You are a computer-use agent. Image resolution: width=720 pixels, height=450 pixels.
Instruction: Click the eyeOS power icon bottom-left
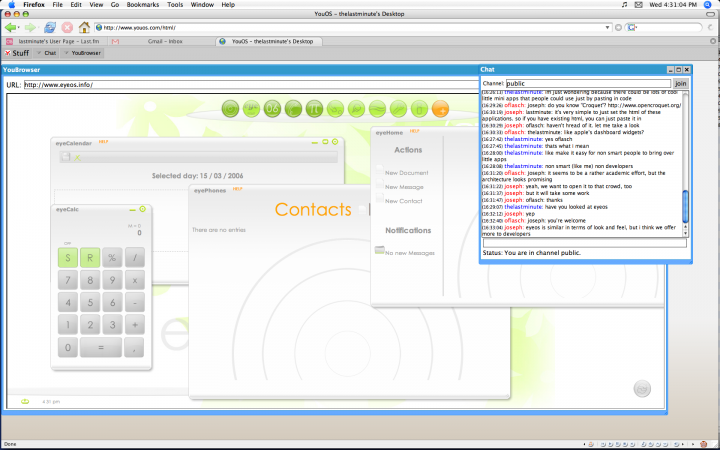point(25,401)
